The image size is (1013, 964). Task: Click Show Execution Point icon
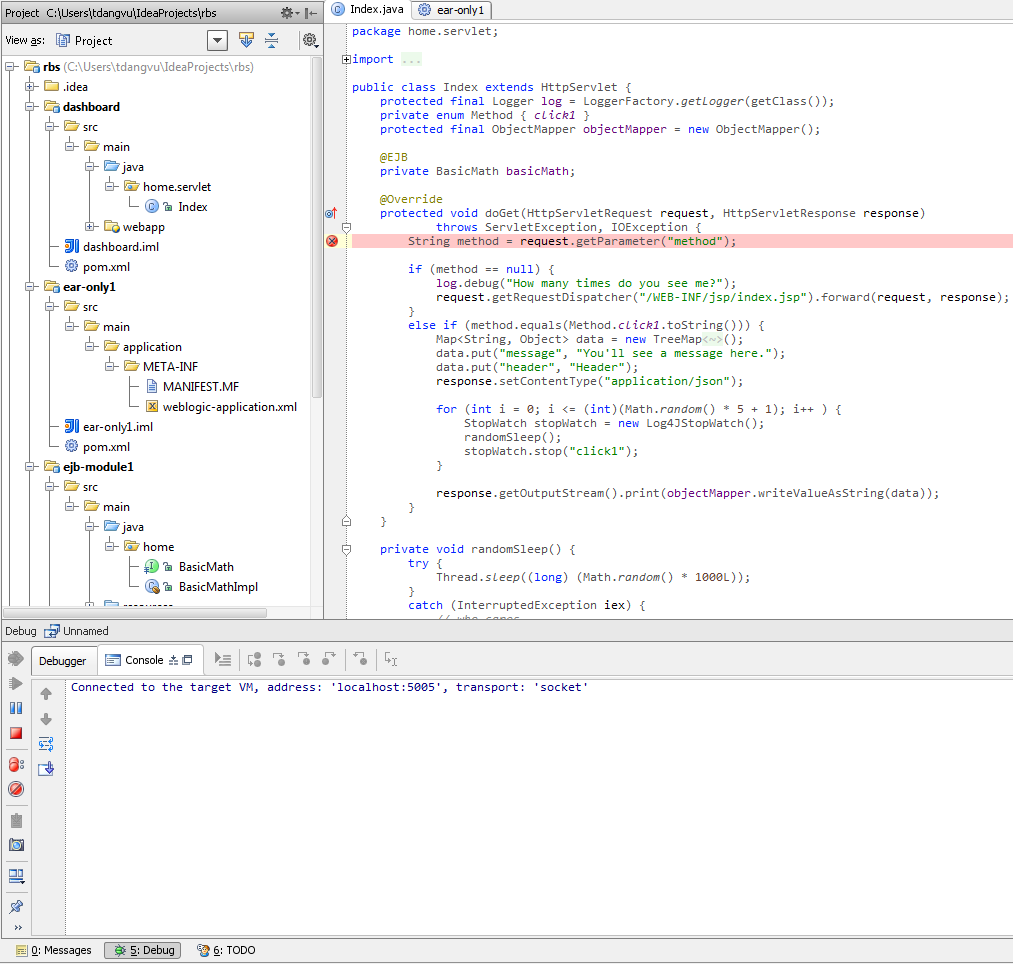click(222, 660)
